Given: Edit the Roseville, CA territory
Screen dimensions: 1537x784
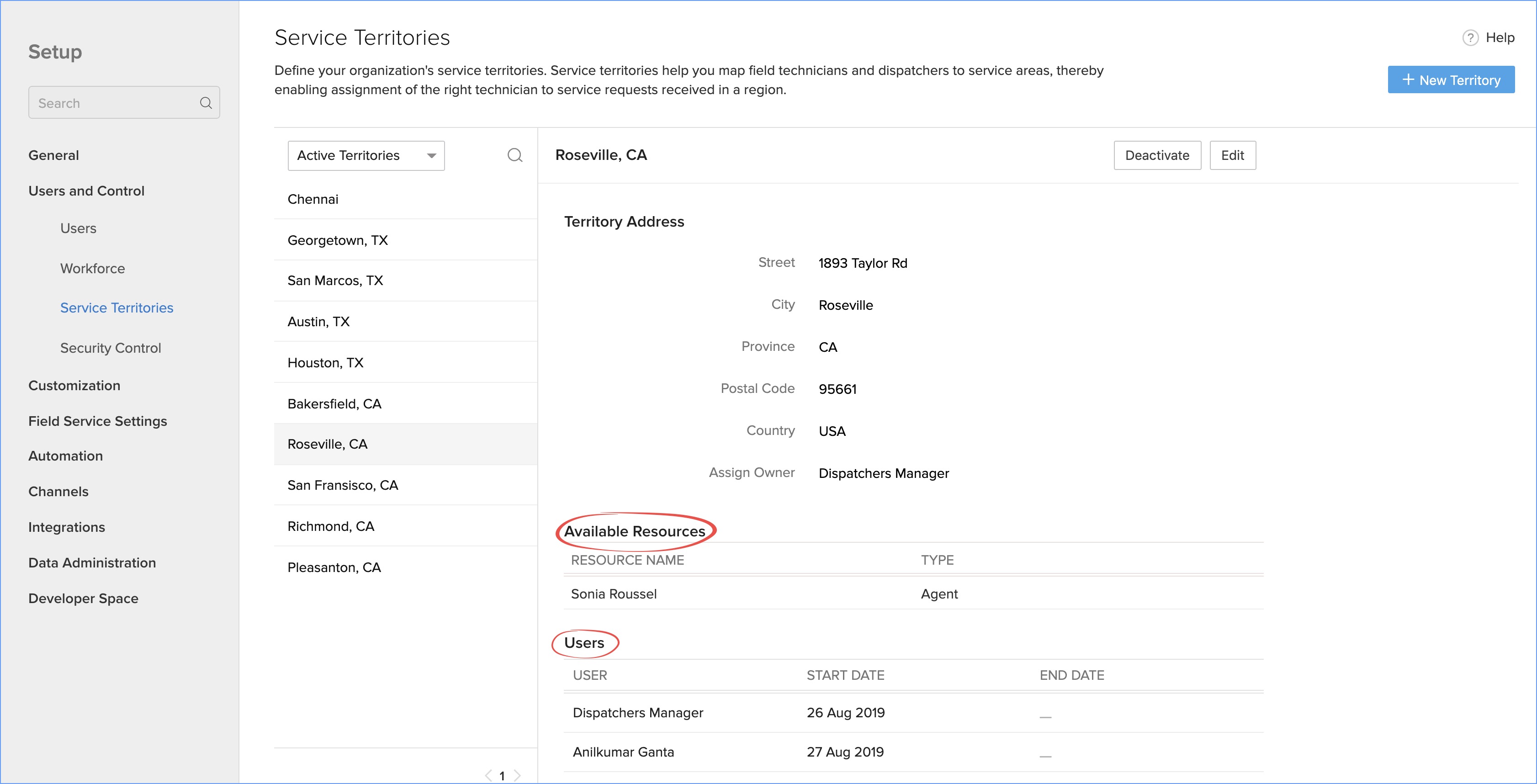Looking at the screenshot, I should click(1232, 156).
